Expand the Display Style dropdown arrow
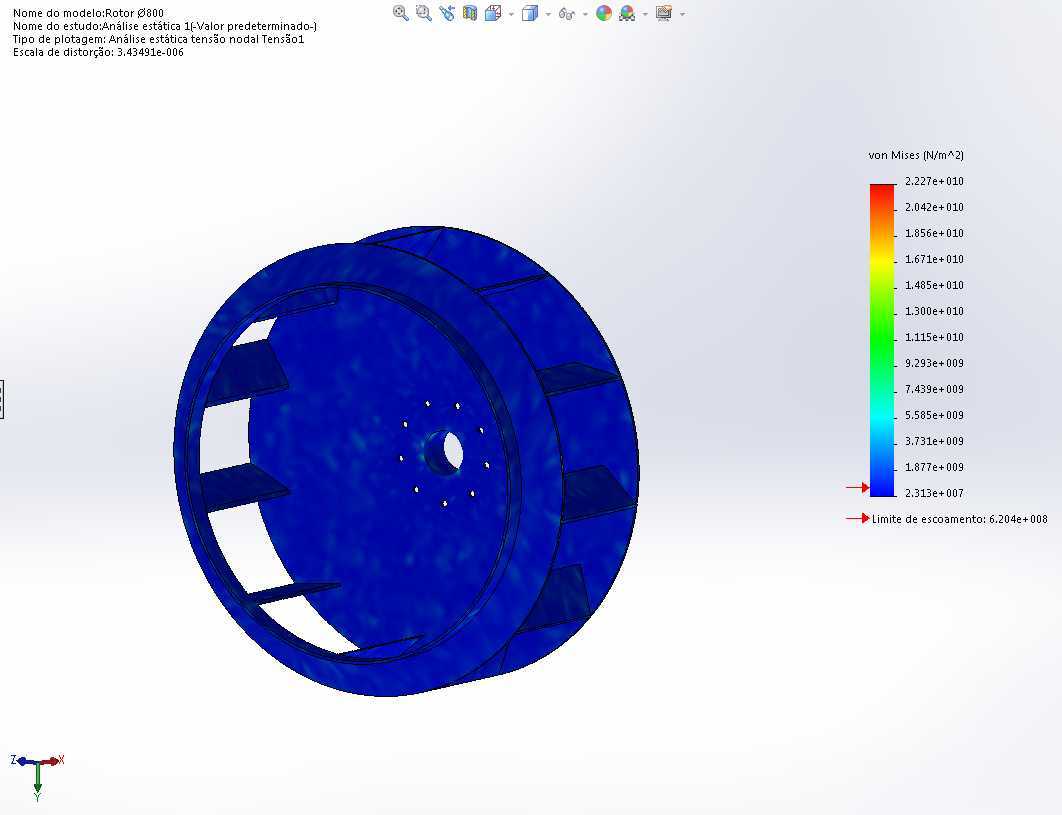This screenshot has width=1062, height=815. [x=547, y=14]
